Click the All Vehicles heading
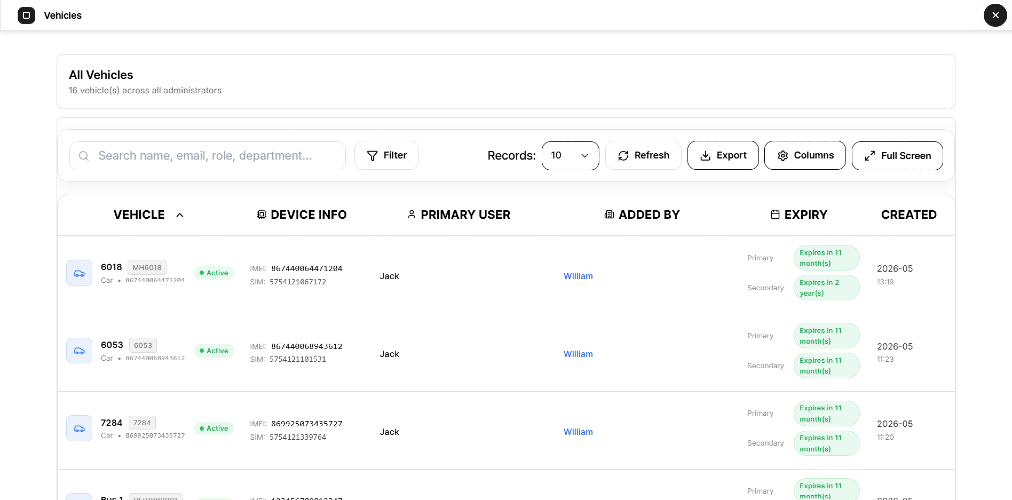Image resolution: width=1012 pixels, height=500 pixels. 101,75
